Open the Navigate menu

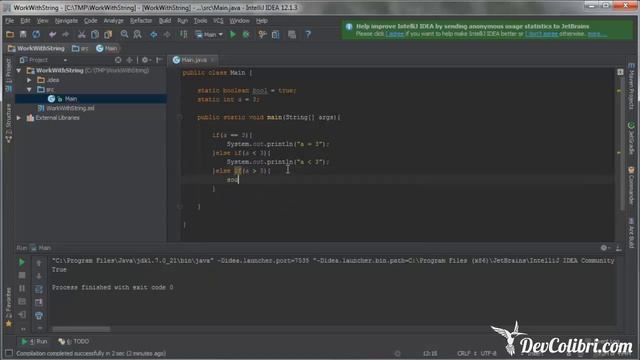pos(66,20)
